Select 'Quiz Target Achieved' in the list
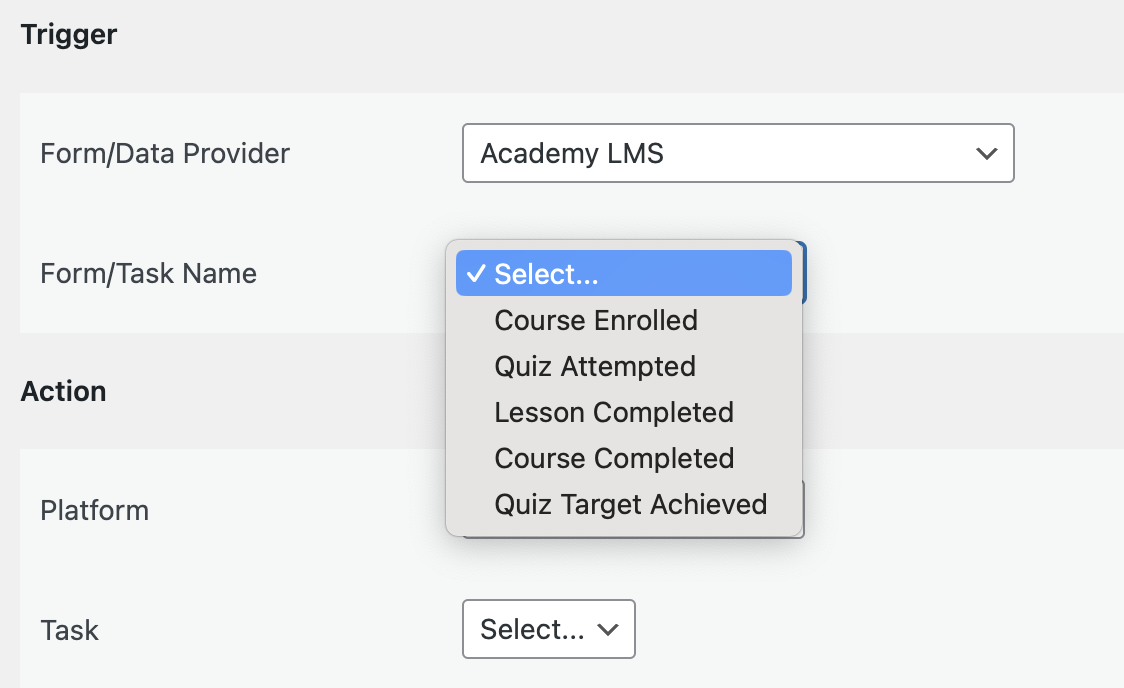Viewport: 1124px width, 688px height. point(631,504)
